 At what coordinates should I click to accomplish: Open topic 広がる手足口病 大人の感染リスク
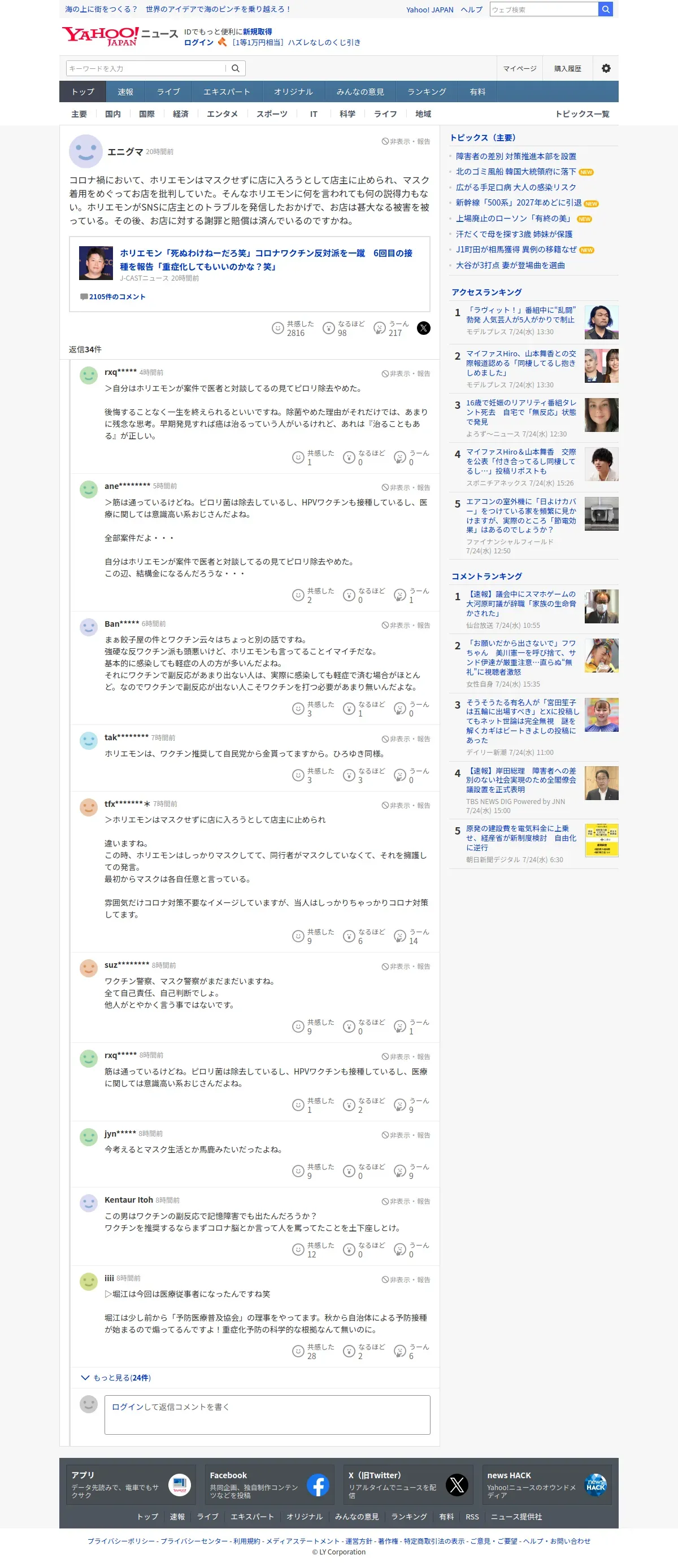click(x=515, y=187)
